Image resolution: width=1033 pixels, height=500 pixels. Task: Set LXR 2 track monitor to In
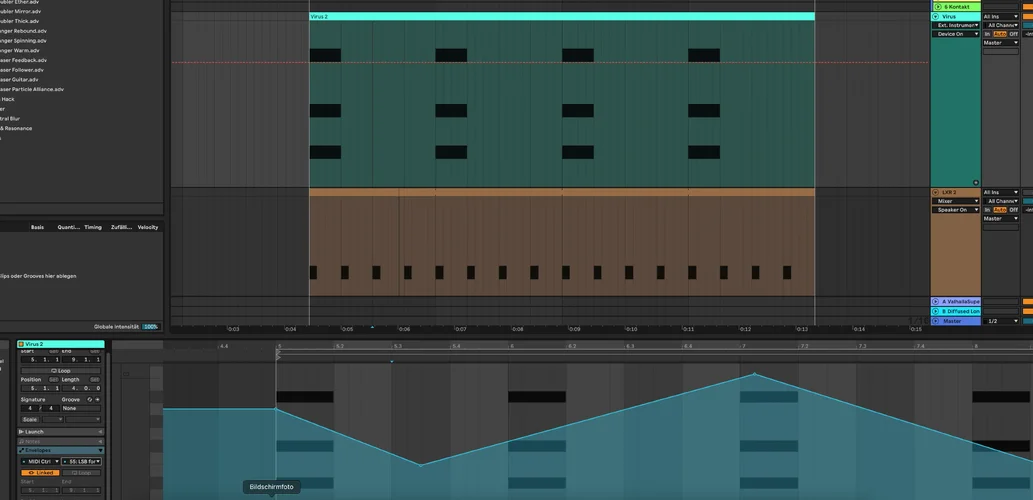(x=988, y=209)
